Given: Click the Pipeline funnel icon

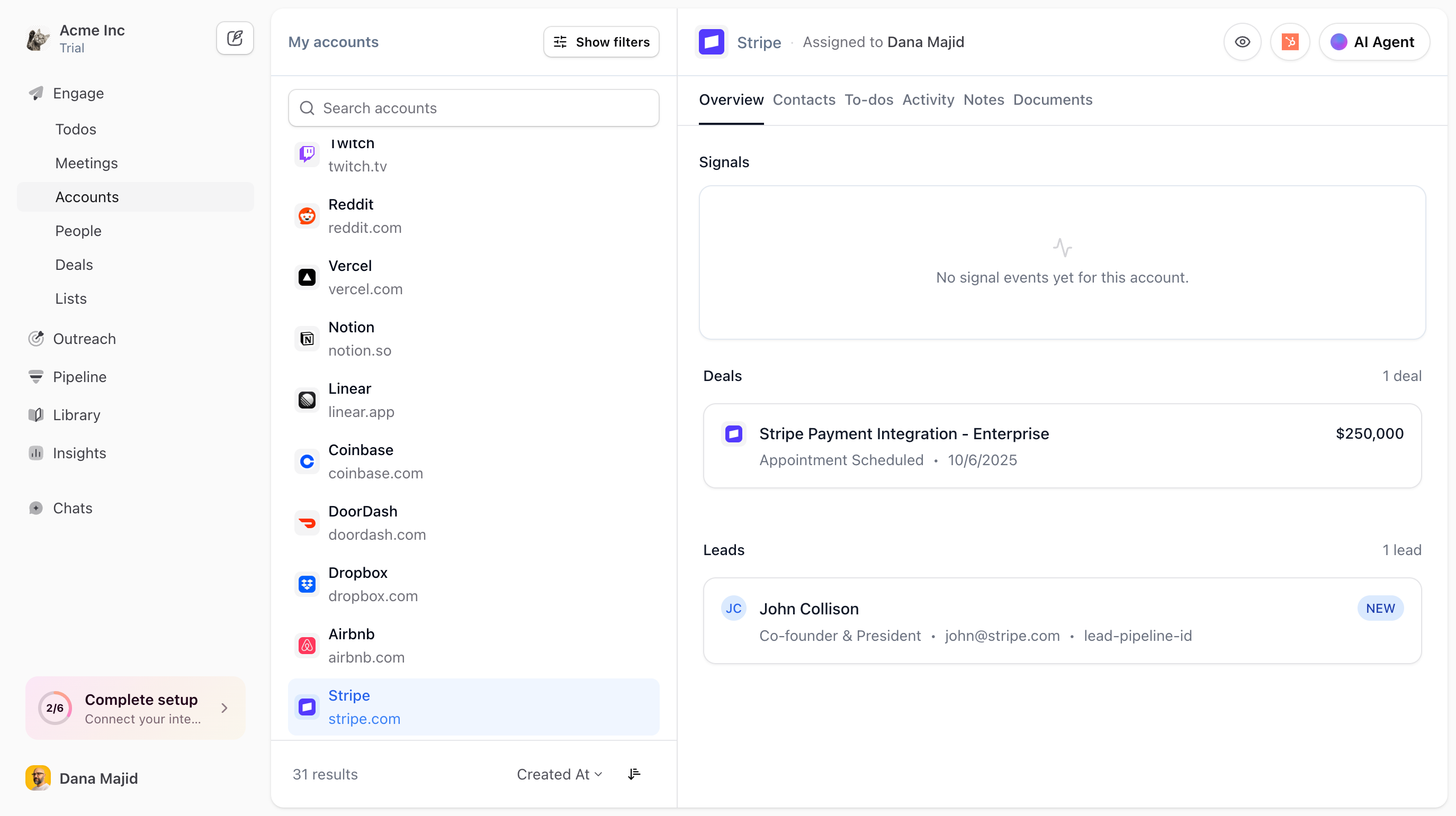Looking at the screenshot, I should coord(36,377).
